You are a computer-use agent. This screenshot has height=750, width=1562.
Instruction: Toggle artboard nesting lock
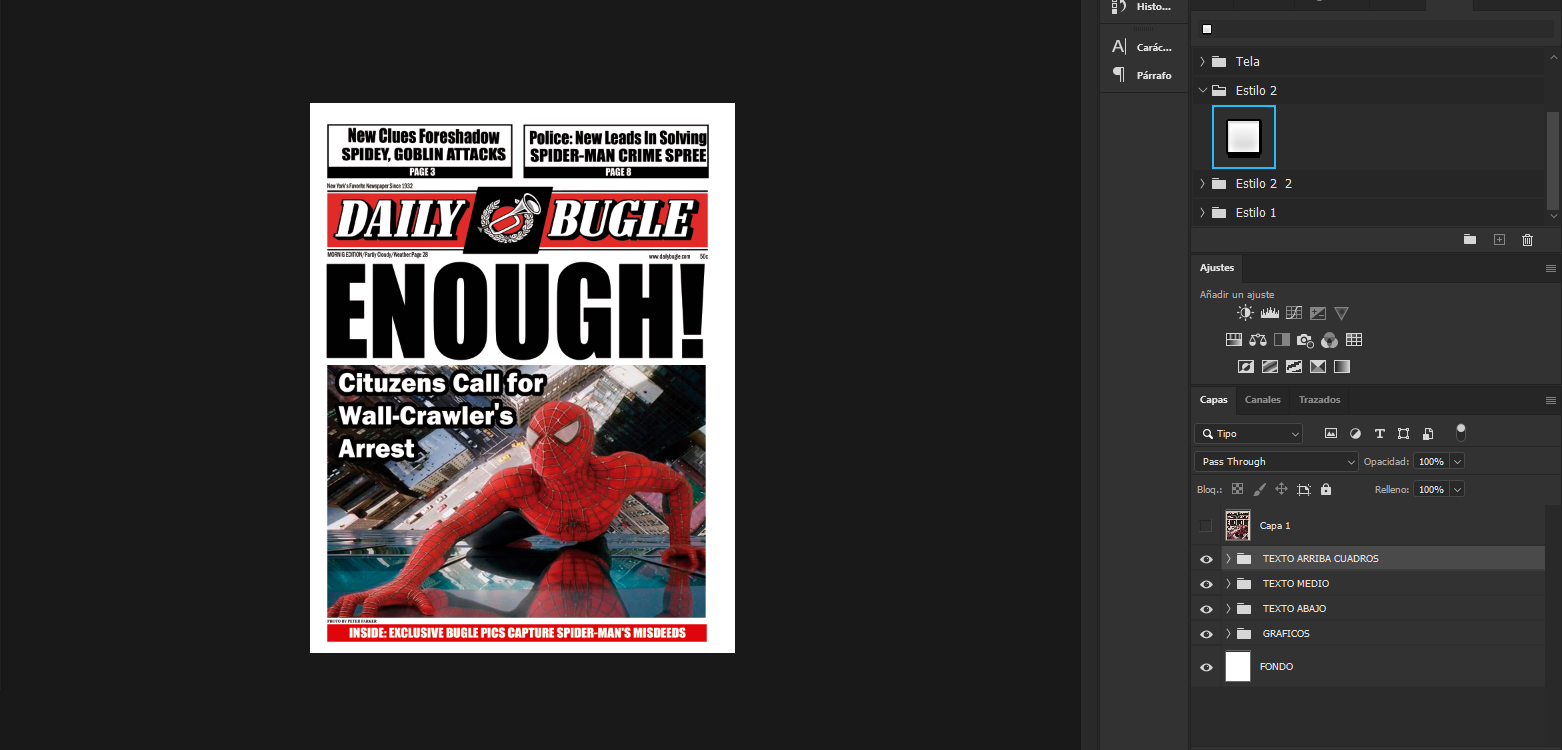point(1304,490)
